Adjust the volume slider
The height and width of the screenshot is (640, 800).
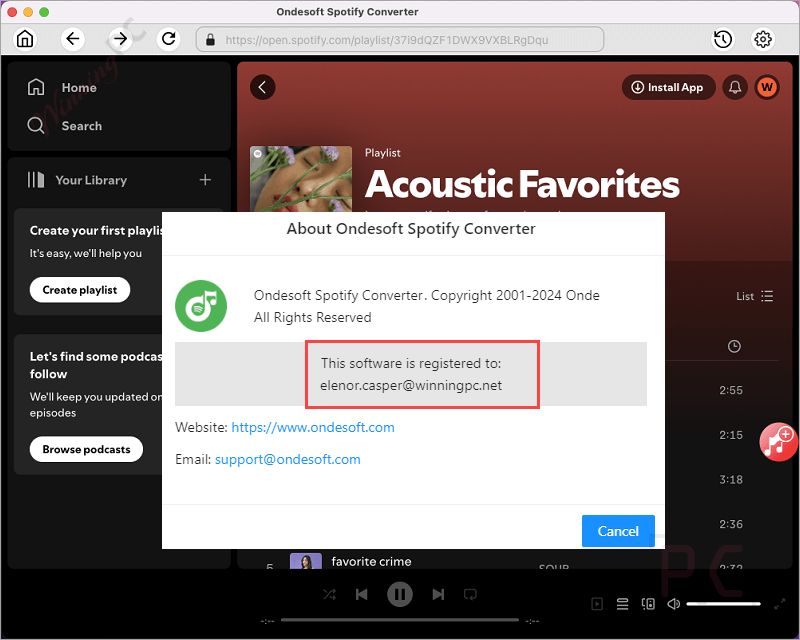click(723, 604)
